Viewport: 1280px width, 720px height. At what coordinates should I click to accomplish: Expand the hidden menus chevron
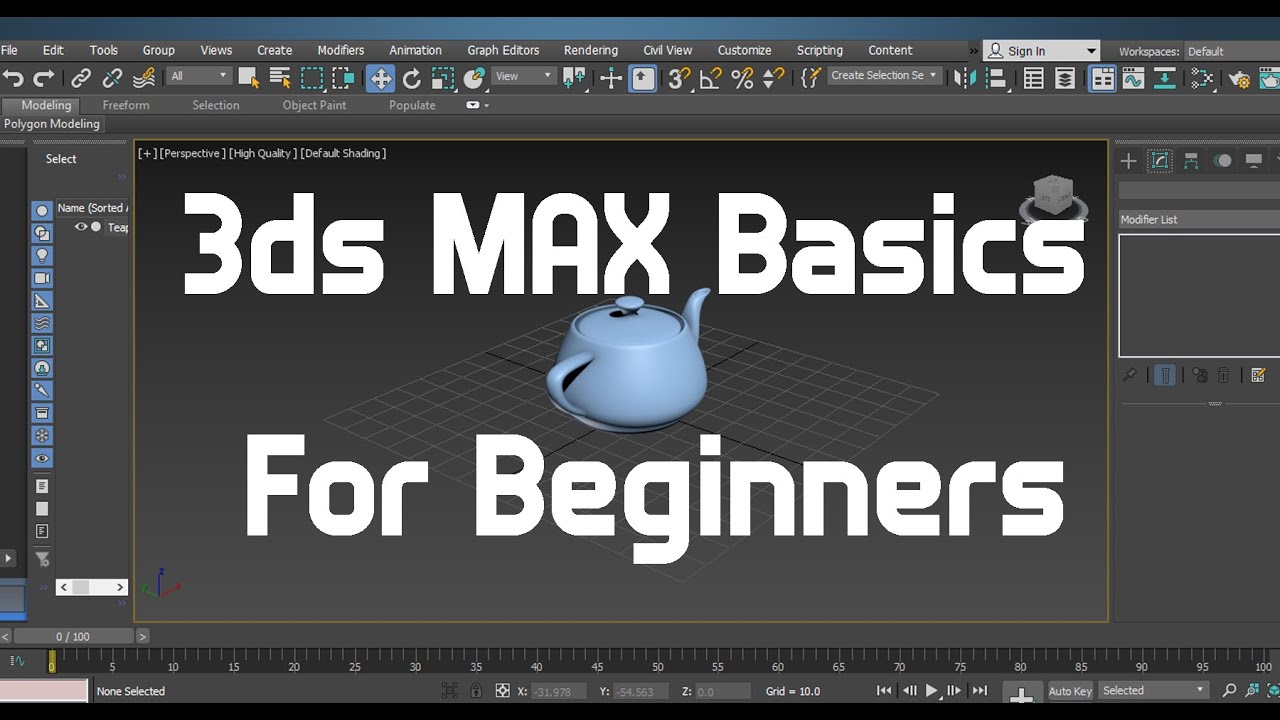pyautogui.click(x=974, y=51)
